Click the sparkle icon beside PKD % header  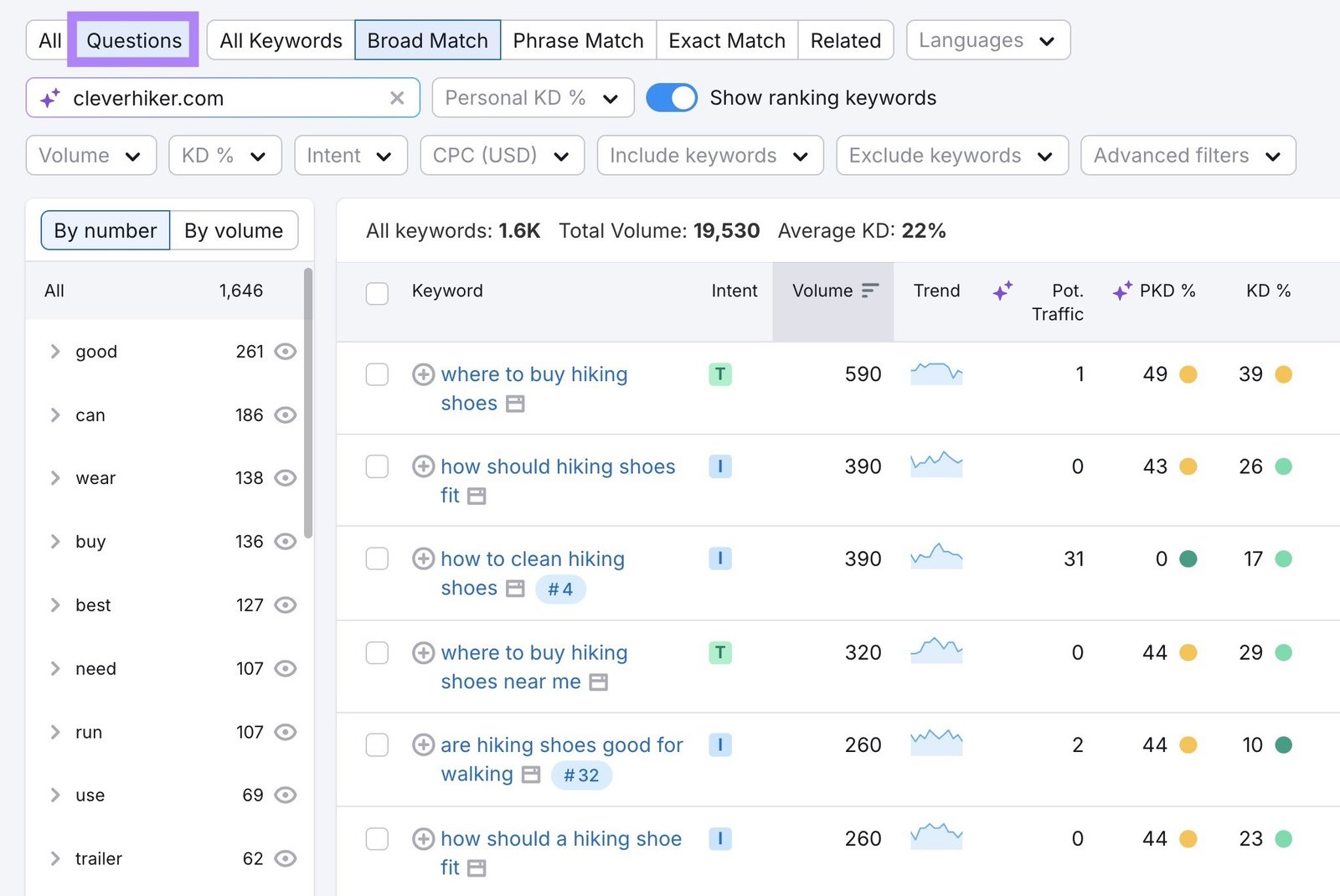[1121, 291]
